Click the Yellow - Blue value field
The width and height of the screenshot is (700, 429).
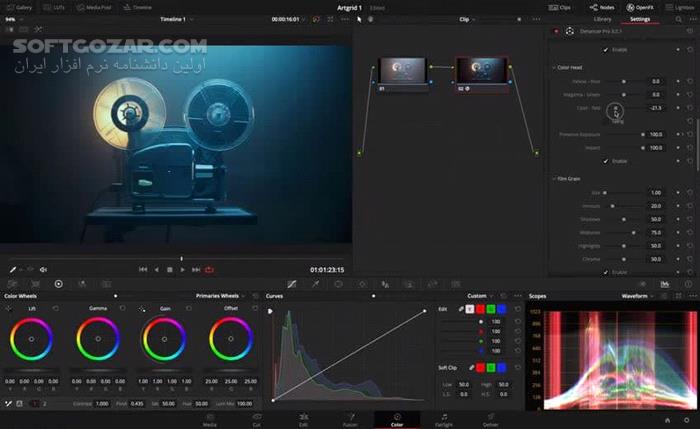pos(655,81)
